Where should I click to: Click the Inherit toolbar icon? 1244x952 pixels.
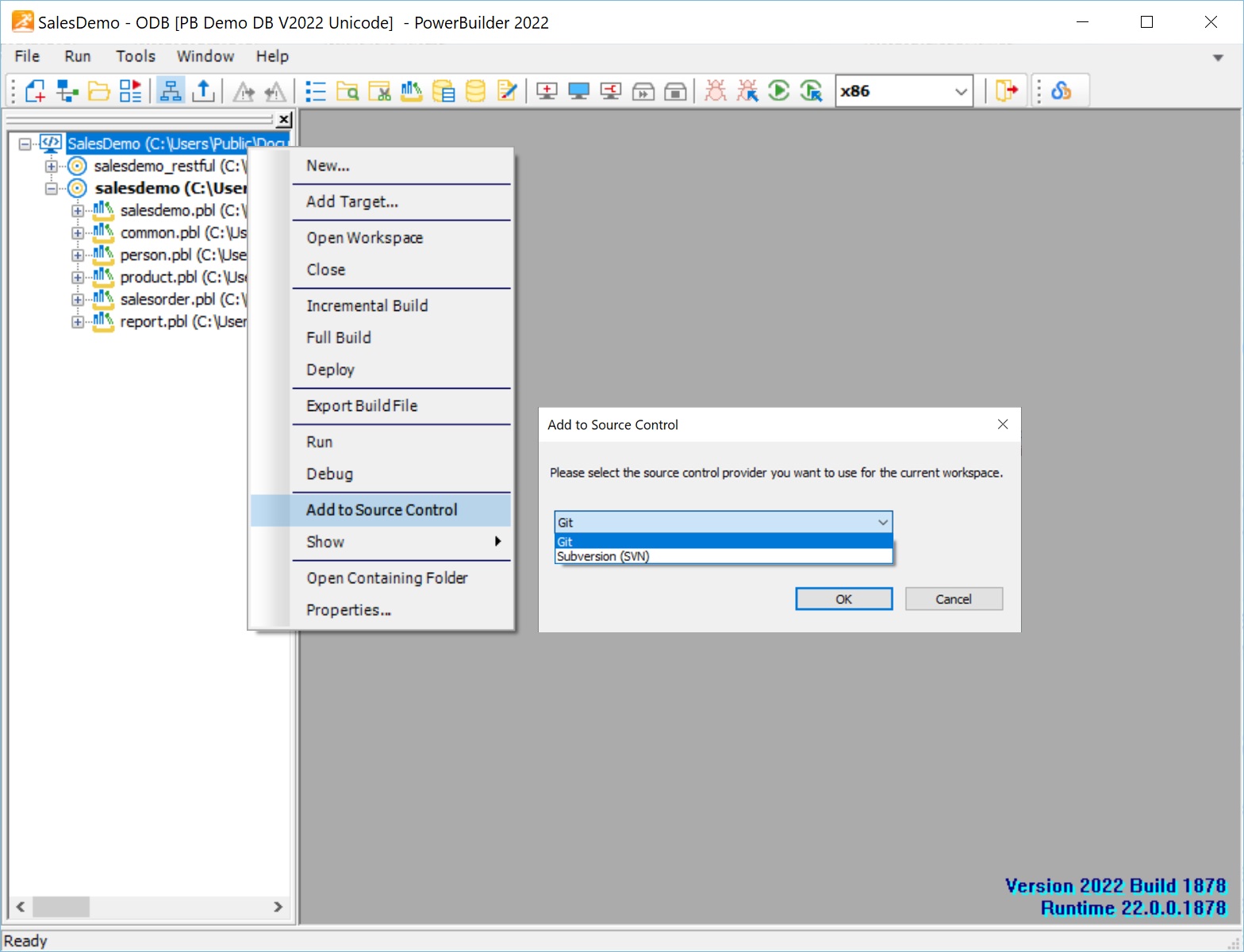67,91
